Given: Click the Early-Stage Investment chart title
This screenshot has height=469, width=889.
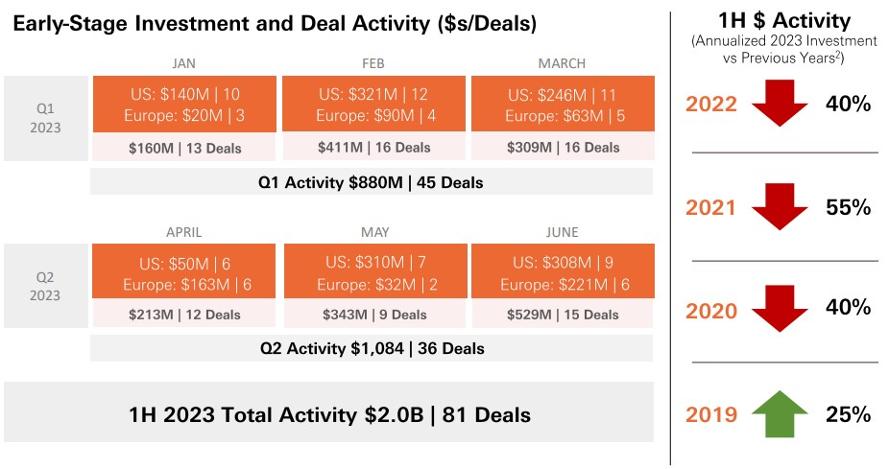Looking at the screenshot, I should click(274, 24).
